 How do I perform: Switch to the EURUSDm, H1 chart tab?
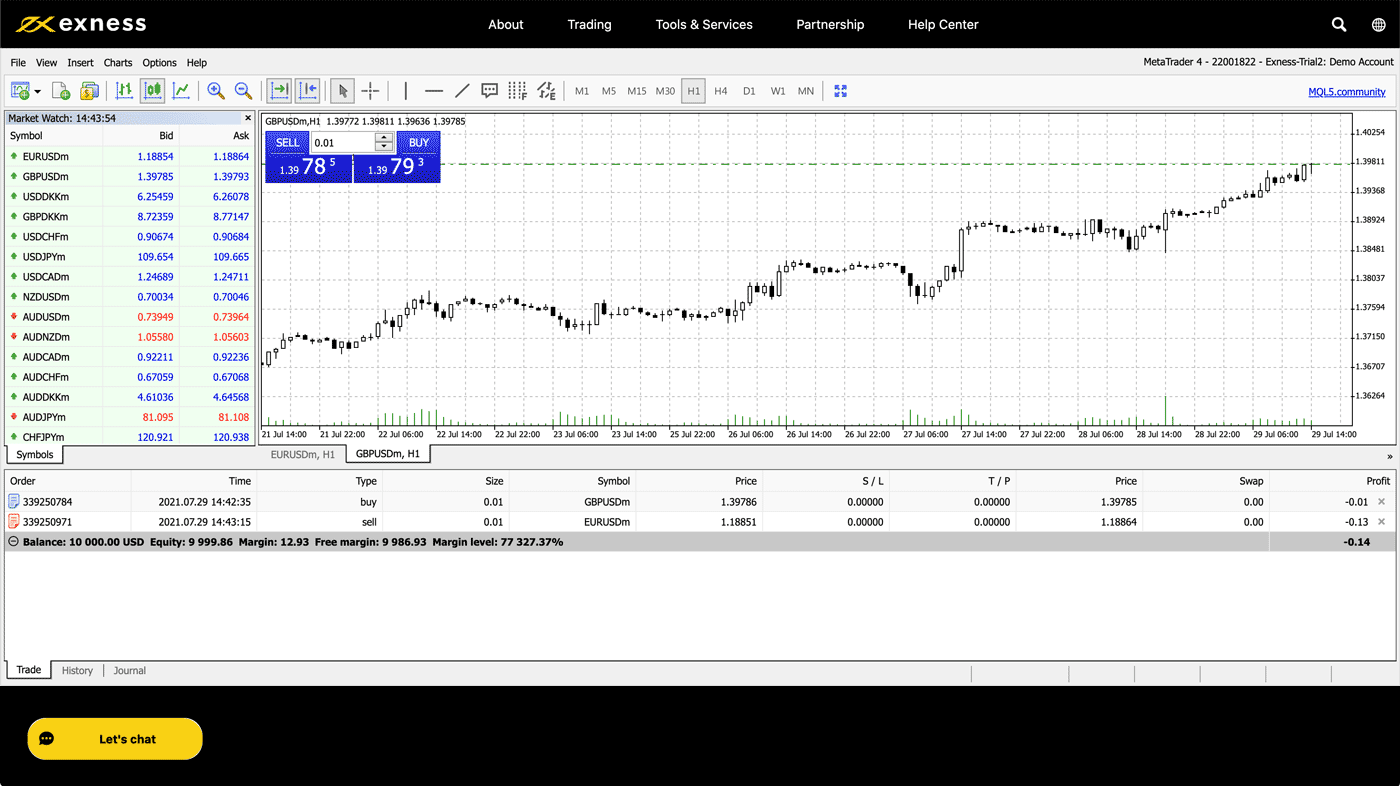(302, 454)
